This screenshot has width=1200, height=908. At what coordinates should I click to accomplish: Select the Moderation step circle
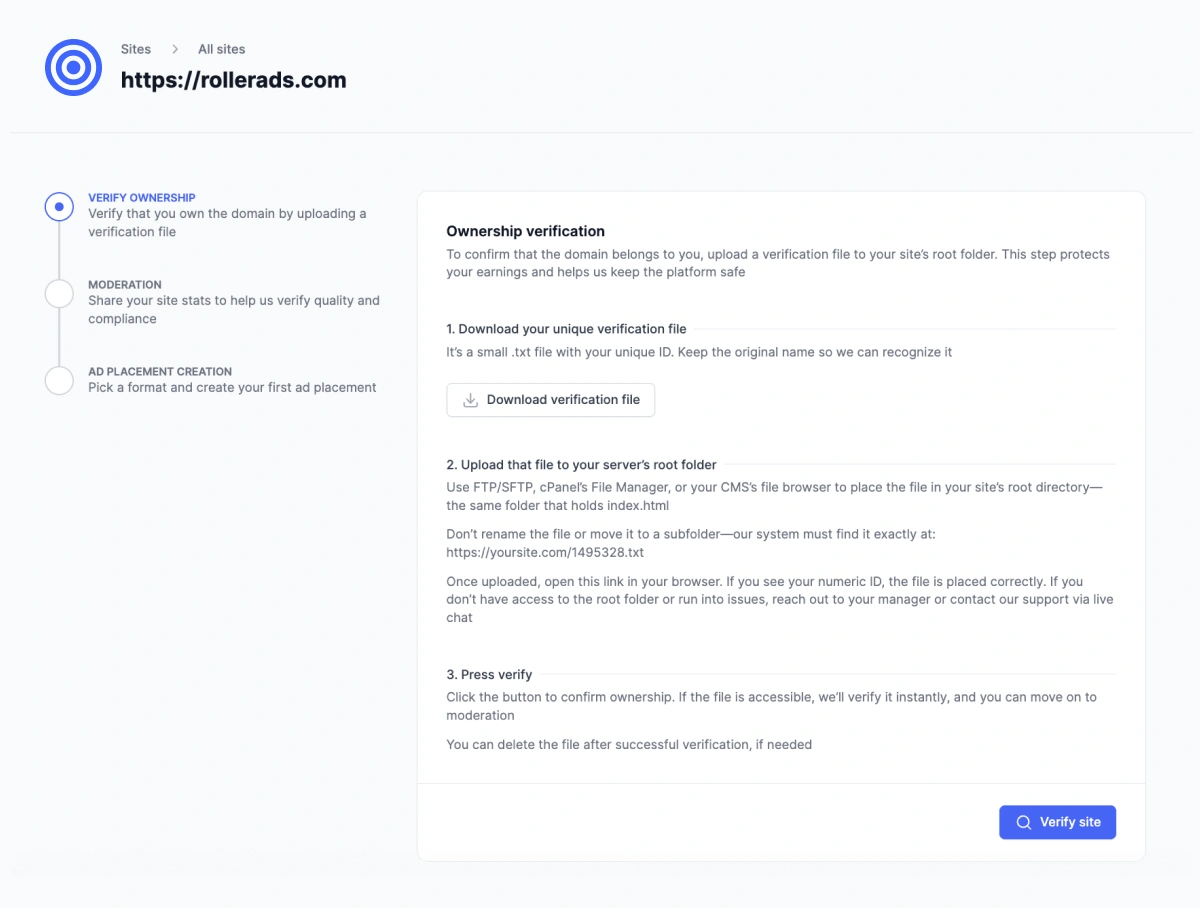[58, 294]
